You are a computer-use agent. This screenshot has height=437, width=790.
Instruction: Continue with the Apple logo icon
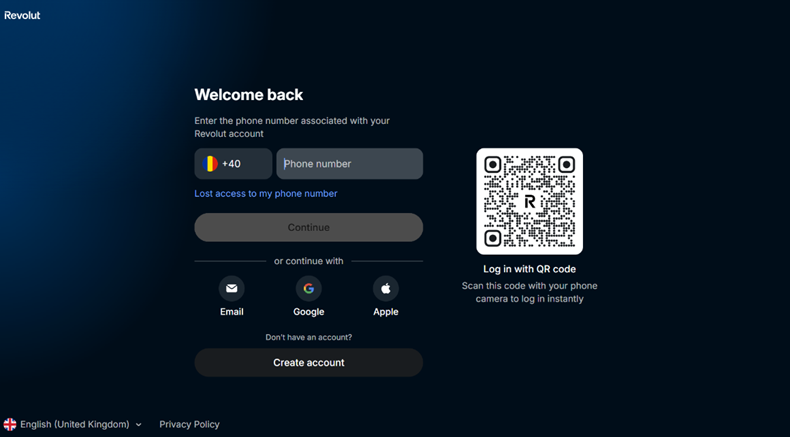click(386, 288)
